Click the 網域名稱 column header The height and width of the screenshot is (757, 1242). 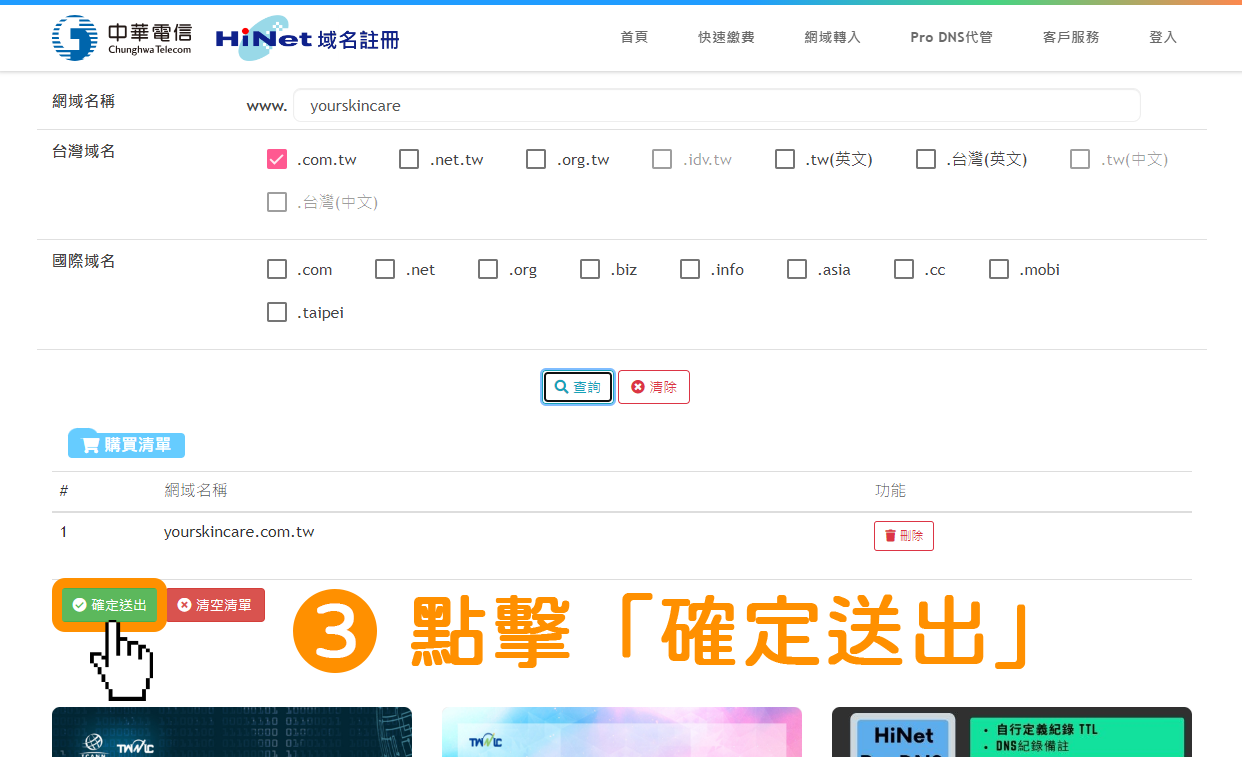196,490
